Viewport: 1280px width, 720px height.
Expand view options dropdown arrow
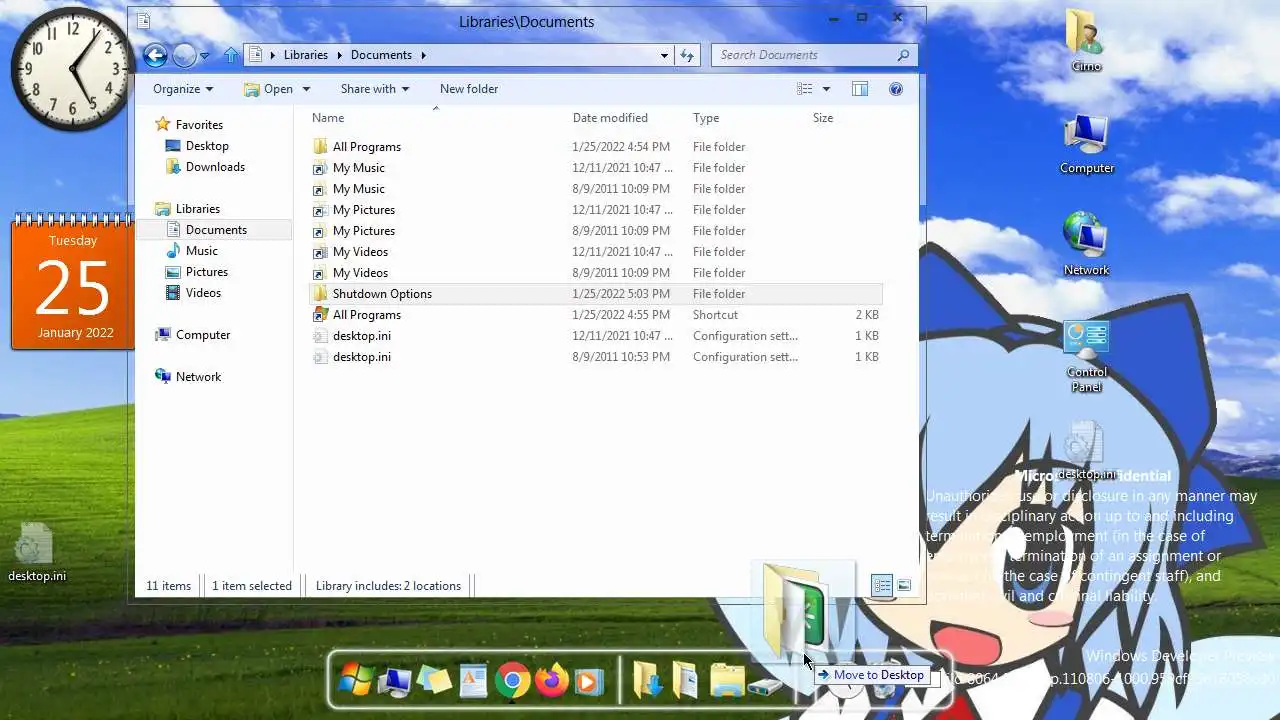click(826, 89)
